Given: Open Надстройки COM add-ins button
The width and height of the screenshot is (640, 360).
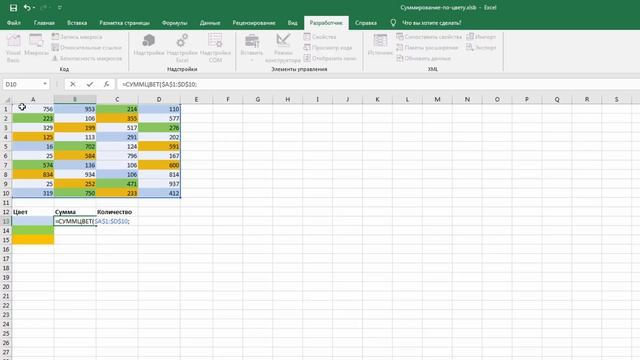Looking at the screenshot, I should (215, 48).
